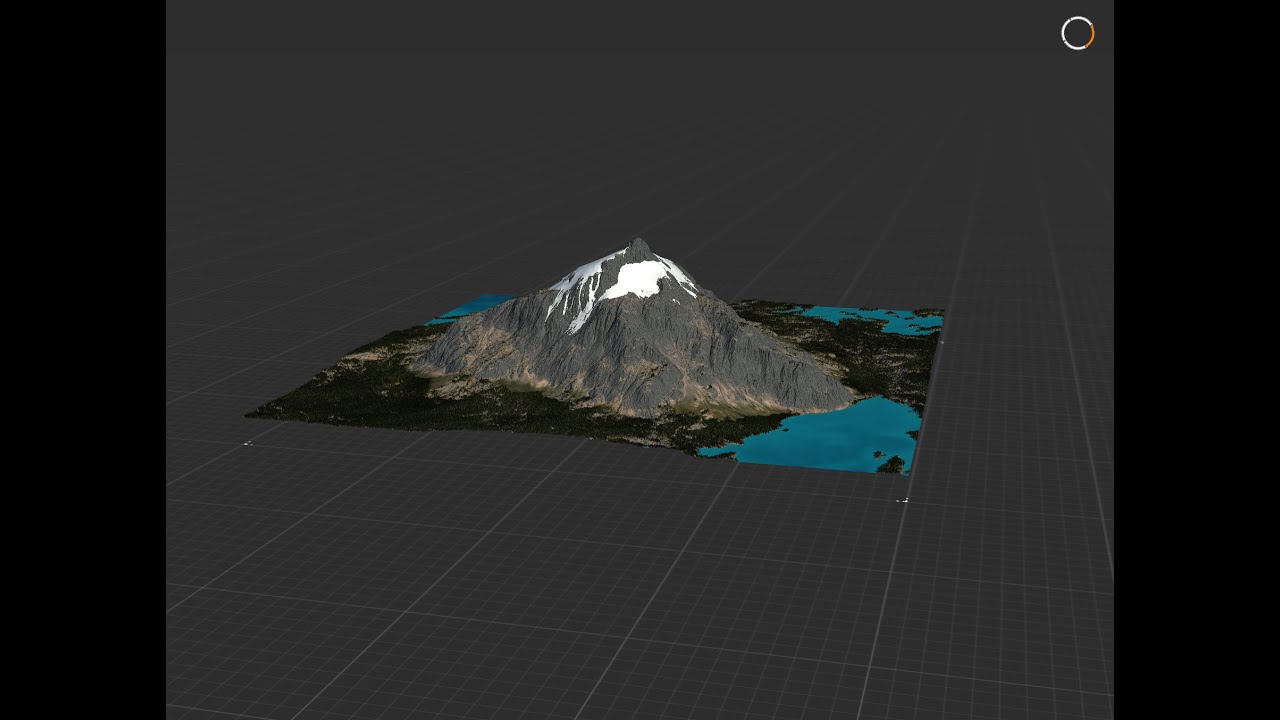This screenshot has height=720, width=1280.
Task: Click the circular progress indicator icon
Action: (x=1078, y=33)
